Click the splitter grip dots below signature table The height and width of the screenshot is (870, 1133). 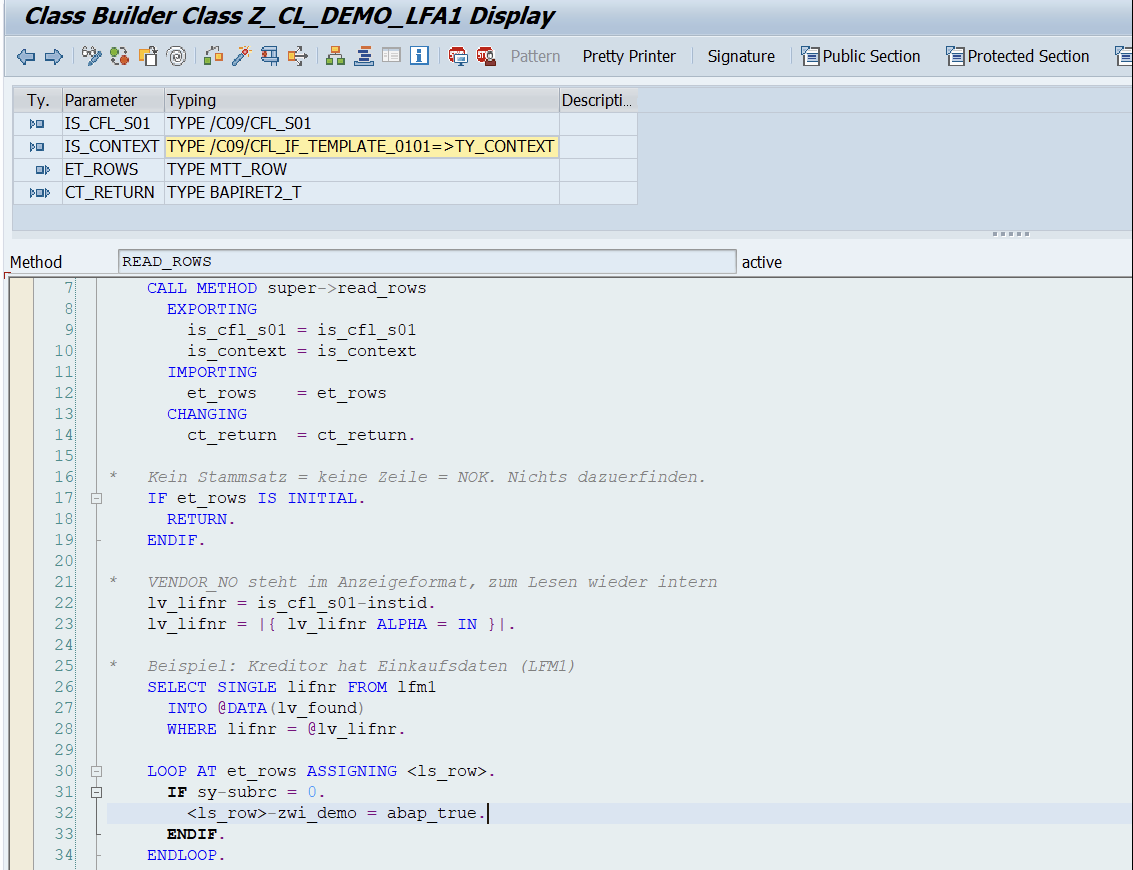(x=1010, y=234)
